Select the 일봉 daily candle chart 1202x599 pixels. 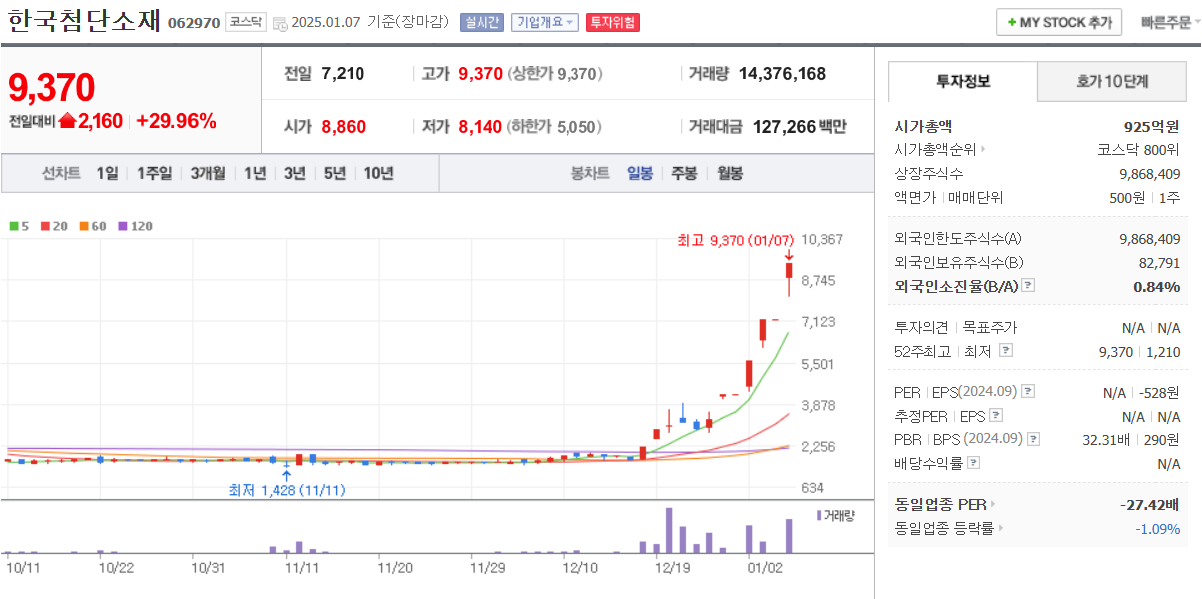(640, 173)
